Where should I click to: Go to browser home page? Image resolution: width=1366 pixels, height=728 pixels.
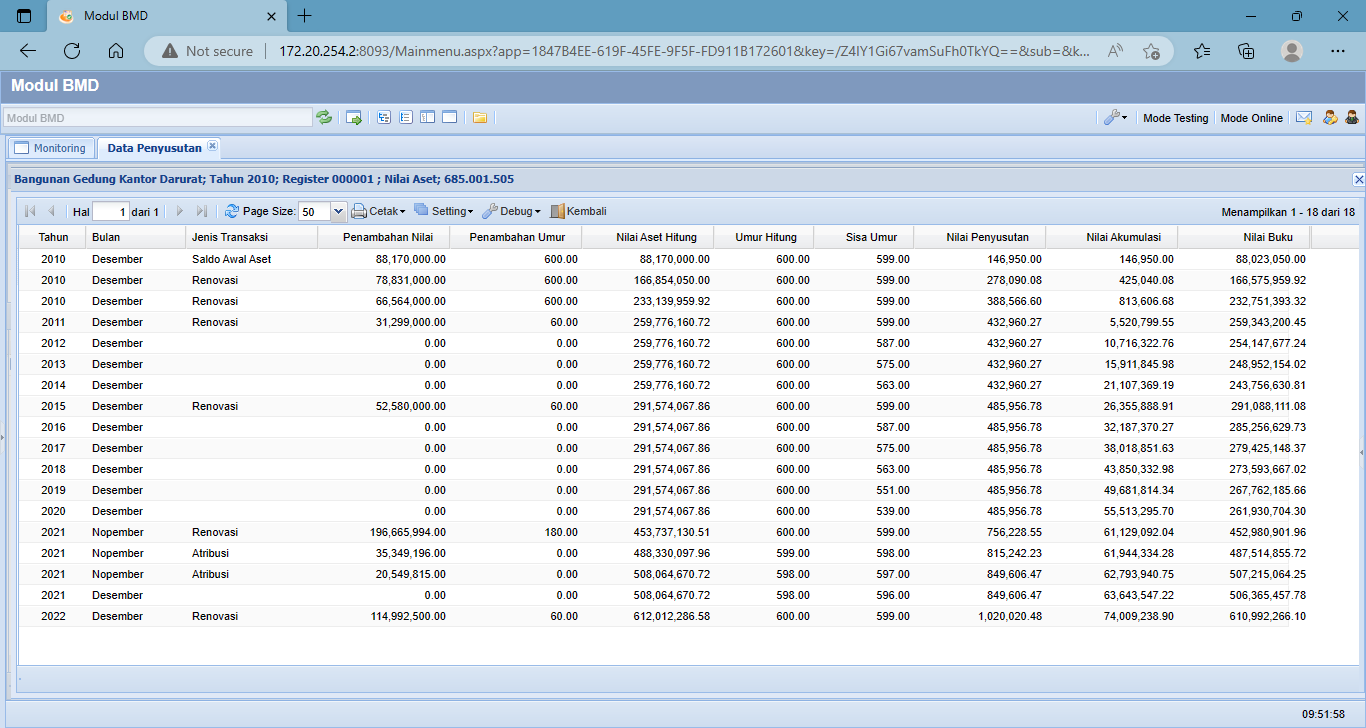tap(116, 50)
